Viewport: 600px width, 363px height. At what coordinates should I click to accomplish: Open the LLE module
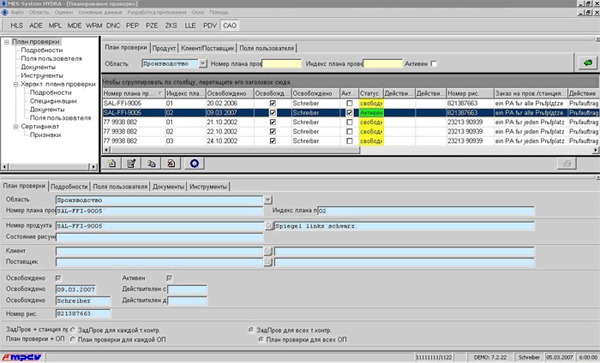tap(190, 26)
